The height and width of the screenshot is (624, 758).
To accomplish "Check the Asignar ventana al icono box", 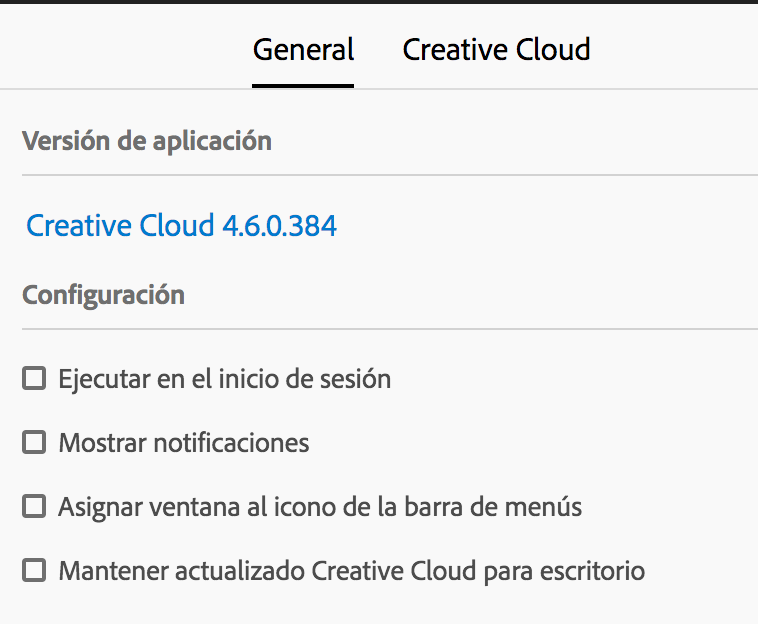I will (x=34, y=506).
